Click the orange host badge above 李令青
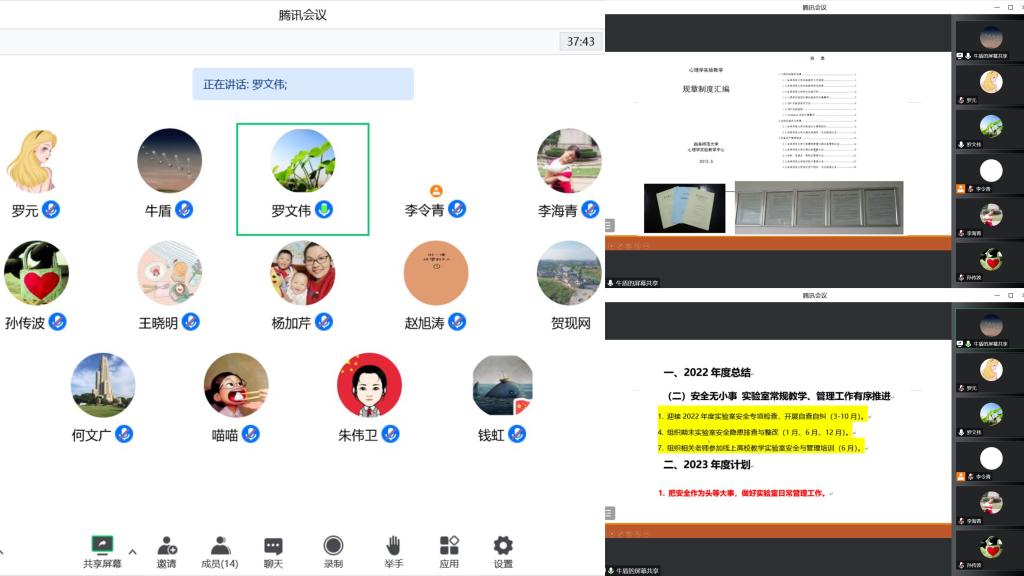 pos(436,191)
